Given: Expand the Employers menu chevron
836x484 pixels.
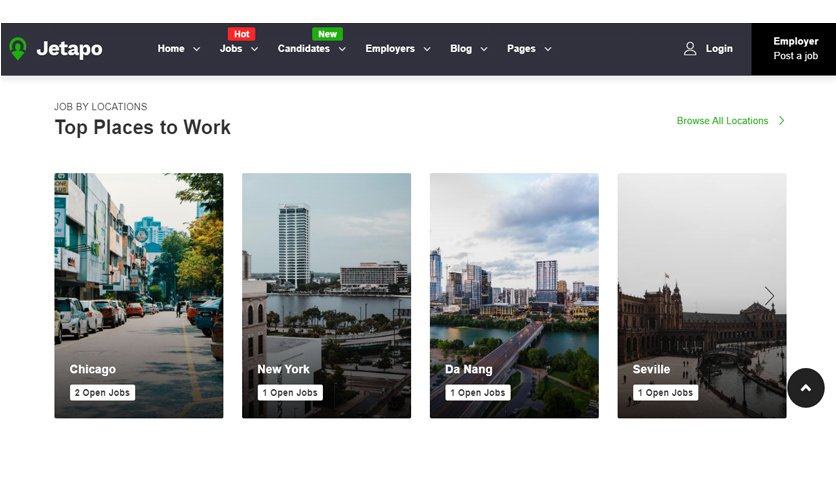Looking at the screenshot, I should pos(427,49).
